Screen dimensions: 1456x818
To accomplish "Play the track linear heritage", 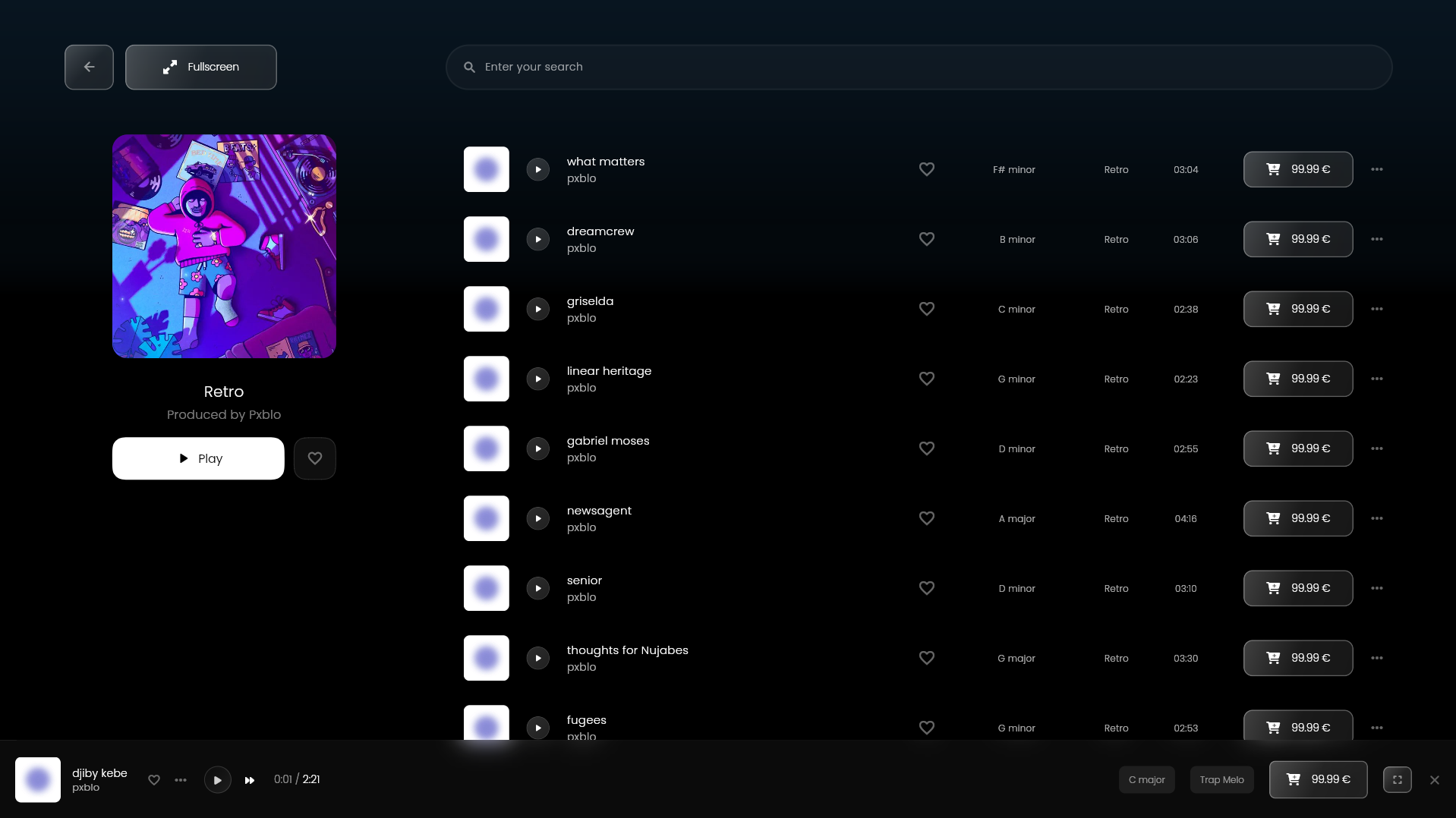I will click(538, 379).
